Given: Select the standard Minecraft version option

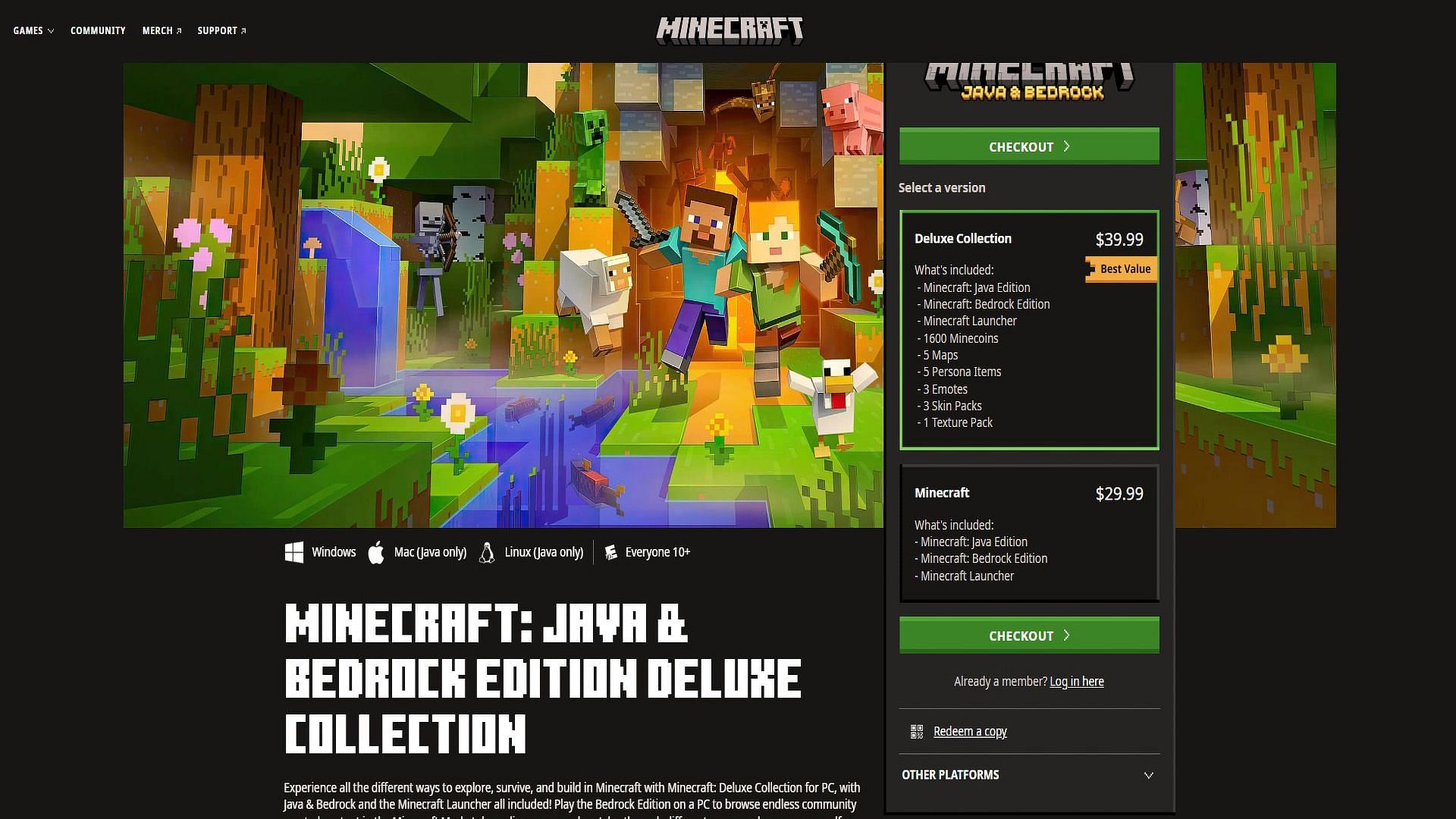Looking at the screenshot, I should click(1028, 533).
